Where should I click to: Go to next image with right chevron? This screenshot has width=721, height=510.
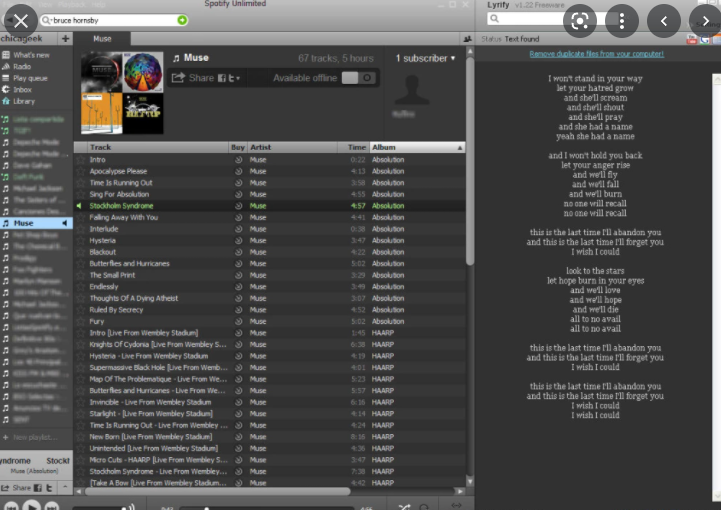[x=705, y=21]
